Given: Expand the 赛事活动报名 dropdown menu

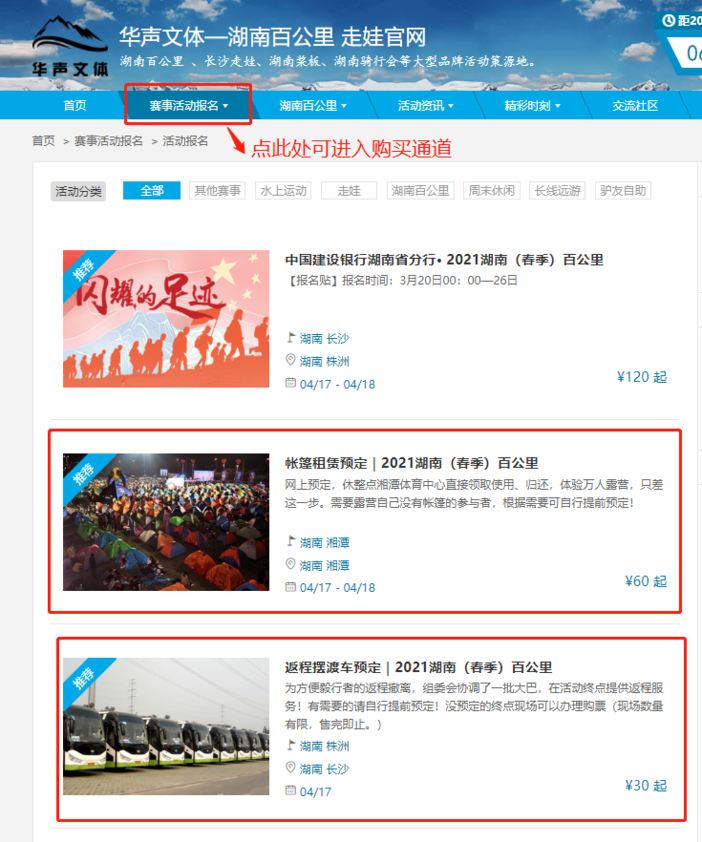Looking at the screenshot, I should [188, 105].
